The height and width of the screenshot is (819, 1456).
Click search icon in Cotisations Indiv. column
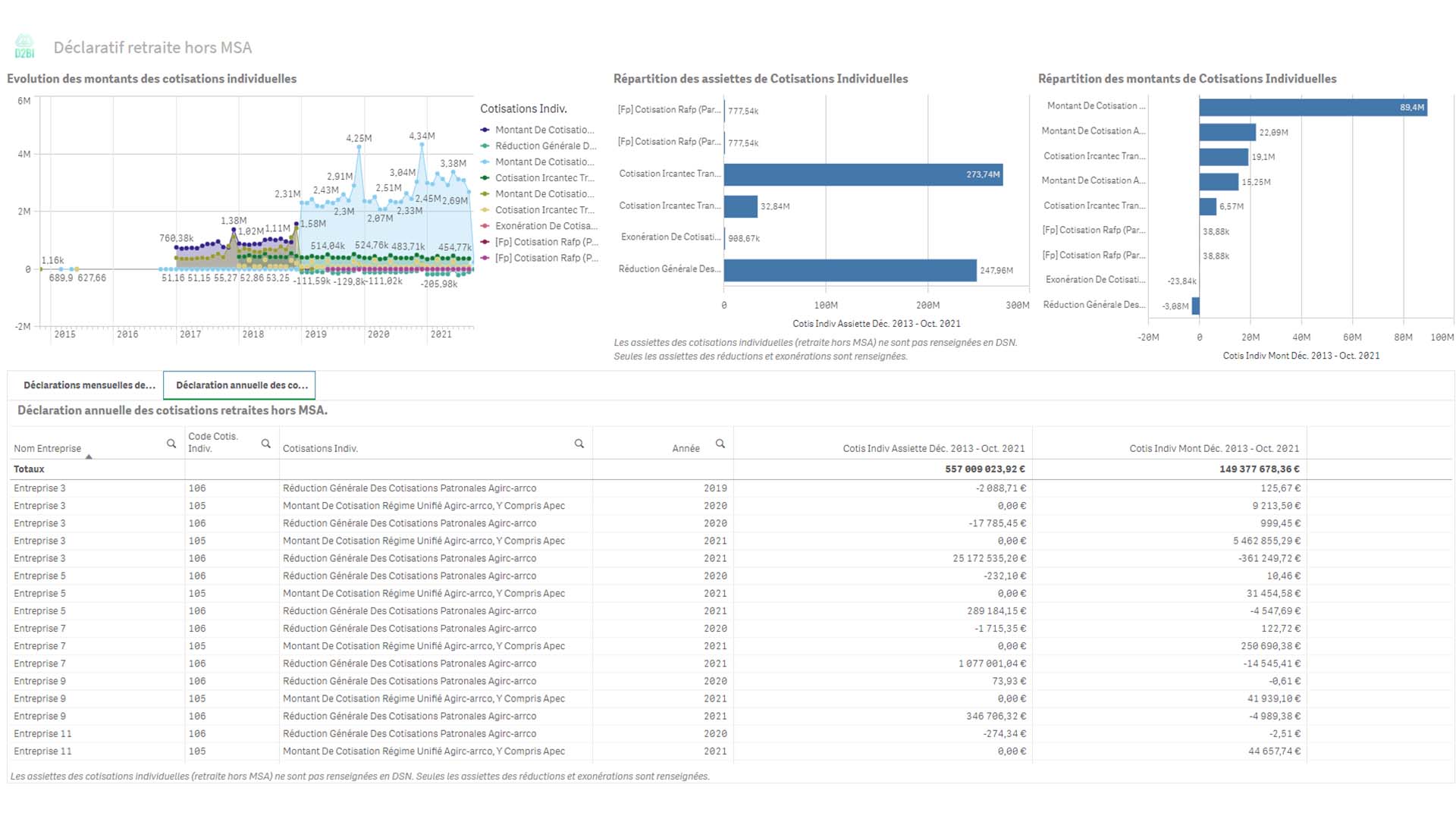pyautogui.click(x=579, y=444)
